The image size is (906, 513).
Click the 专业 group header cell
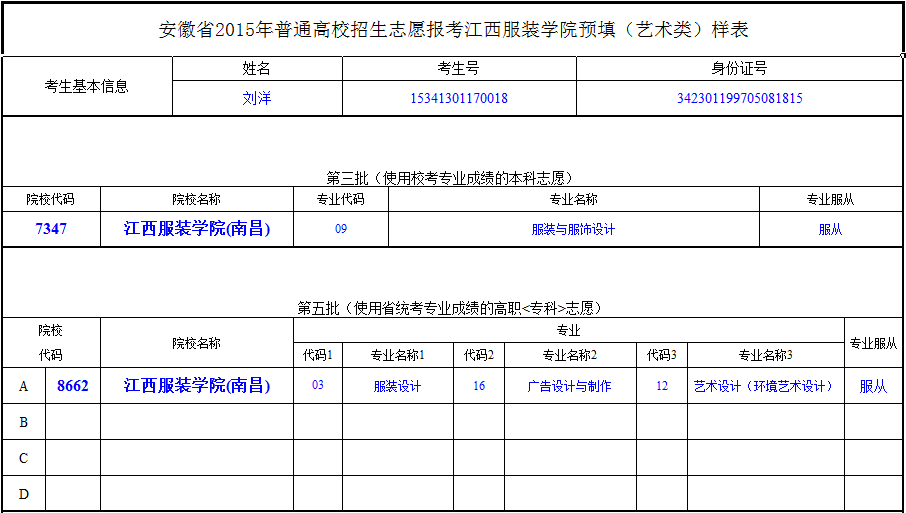(569, 330)
